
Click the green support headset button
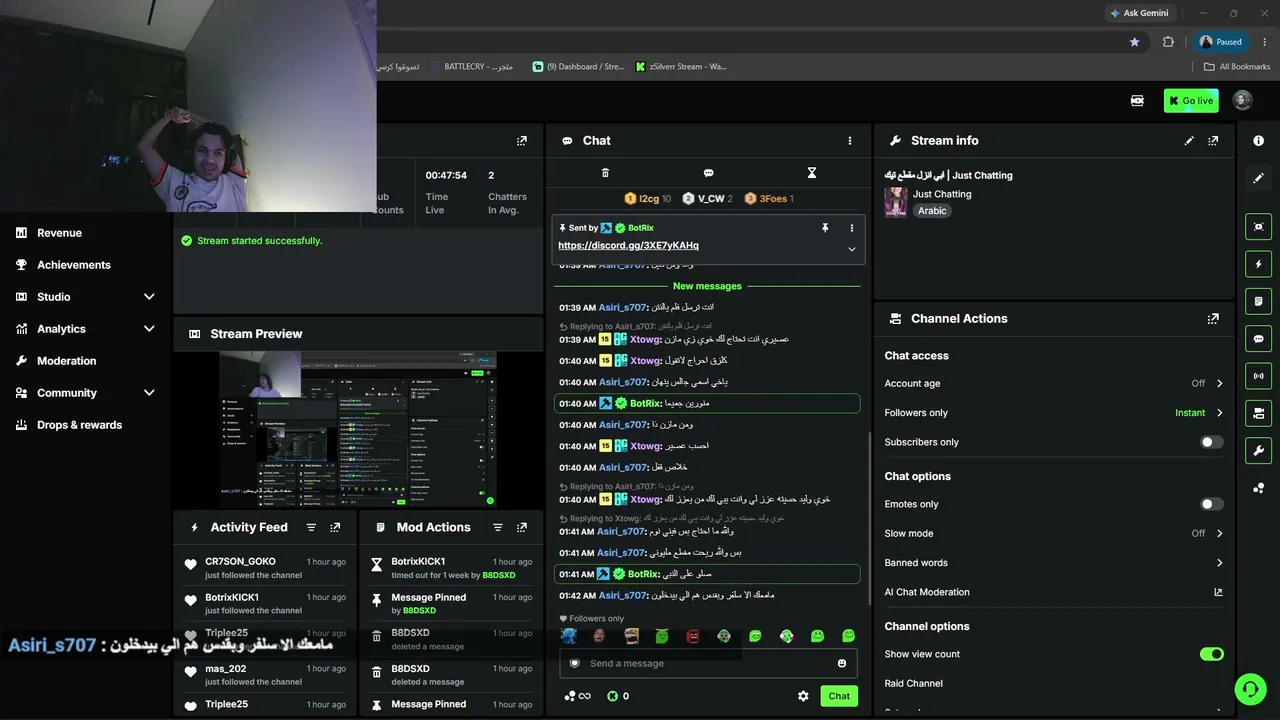click(1249, 688)
